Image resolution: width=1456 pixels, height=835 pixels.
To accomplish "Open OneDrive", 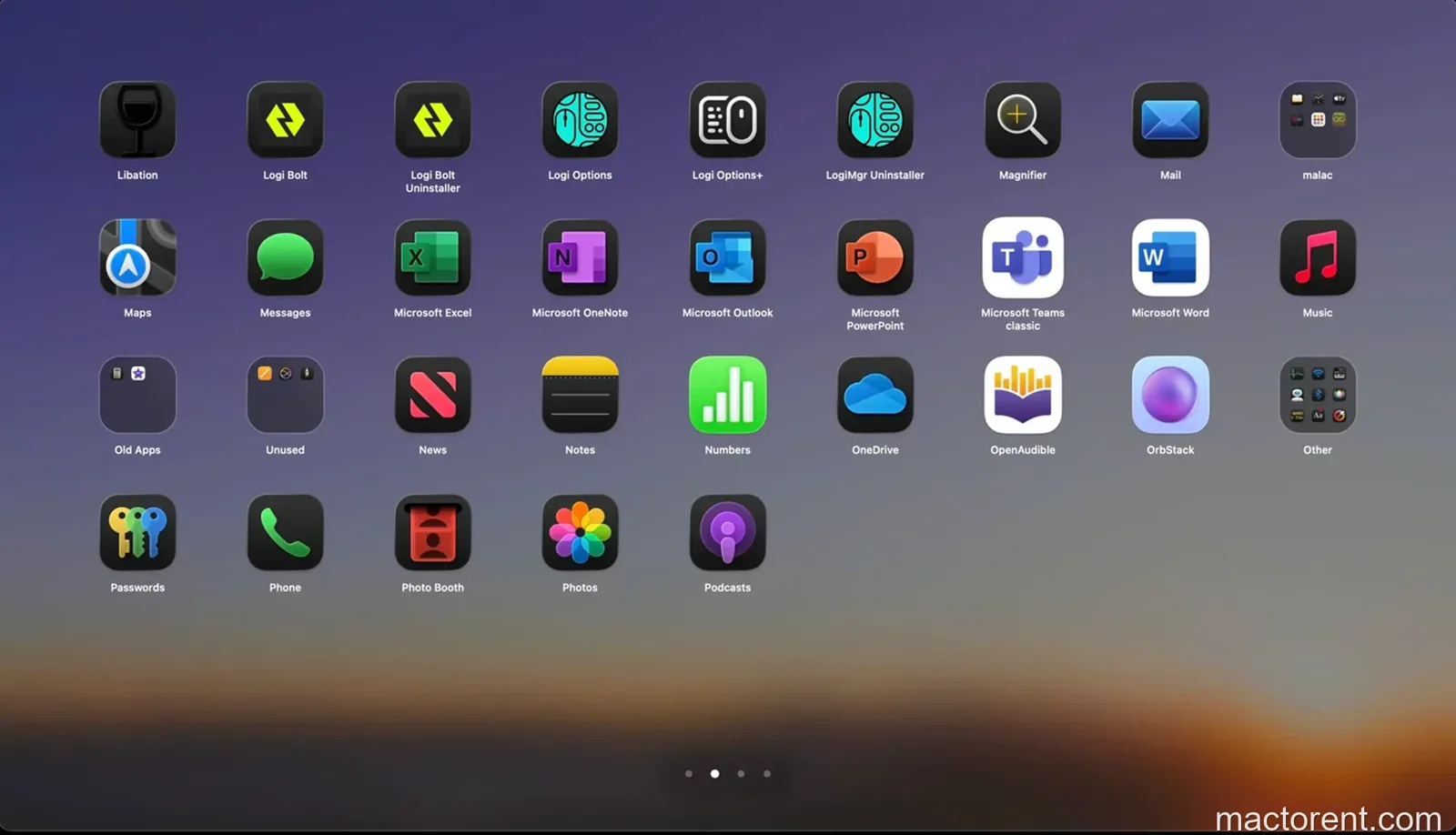I will point(875,395).
